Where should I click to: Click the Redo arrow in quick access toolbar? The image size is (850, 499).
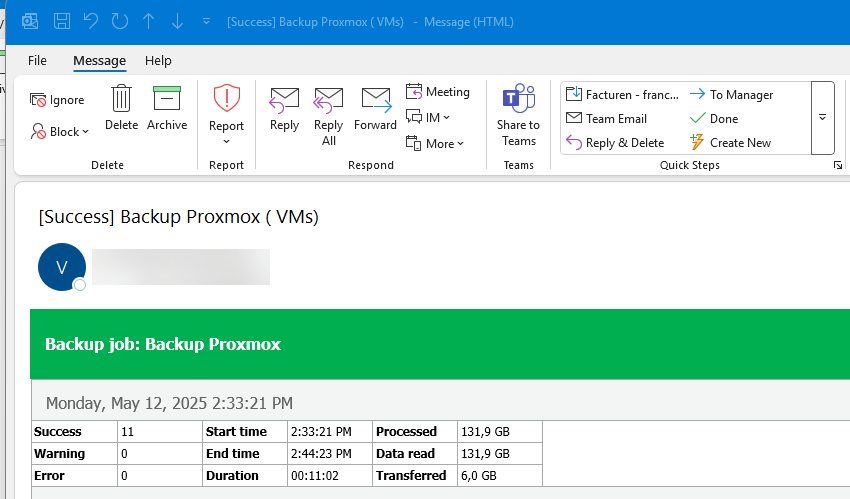(x=120, y=22)
